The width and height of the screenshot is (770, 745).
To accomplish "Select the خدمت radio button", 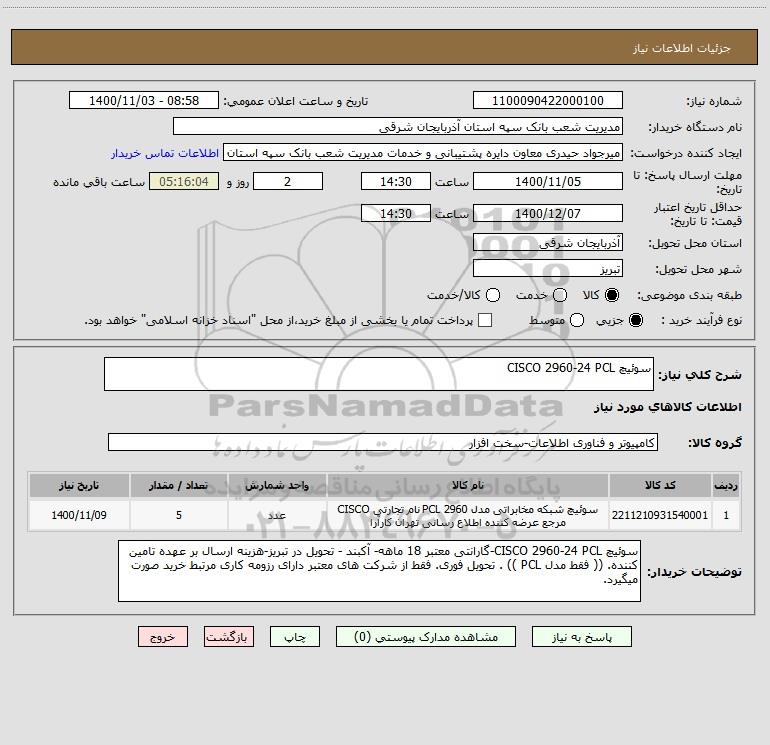I will point(560,295).
